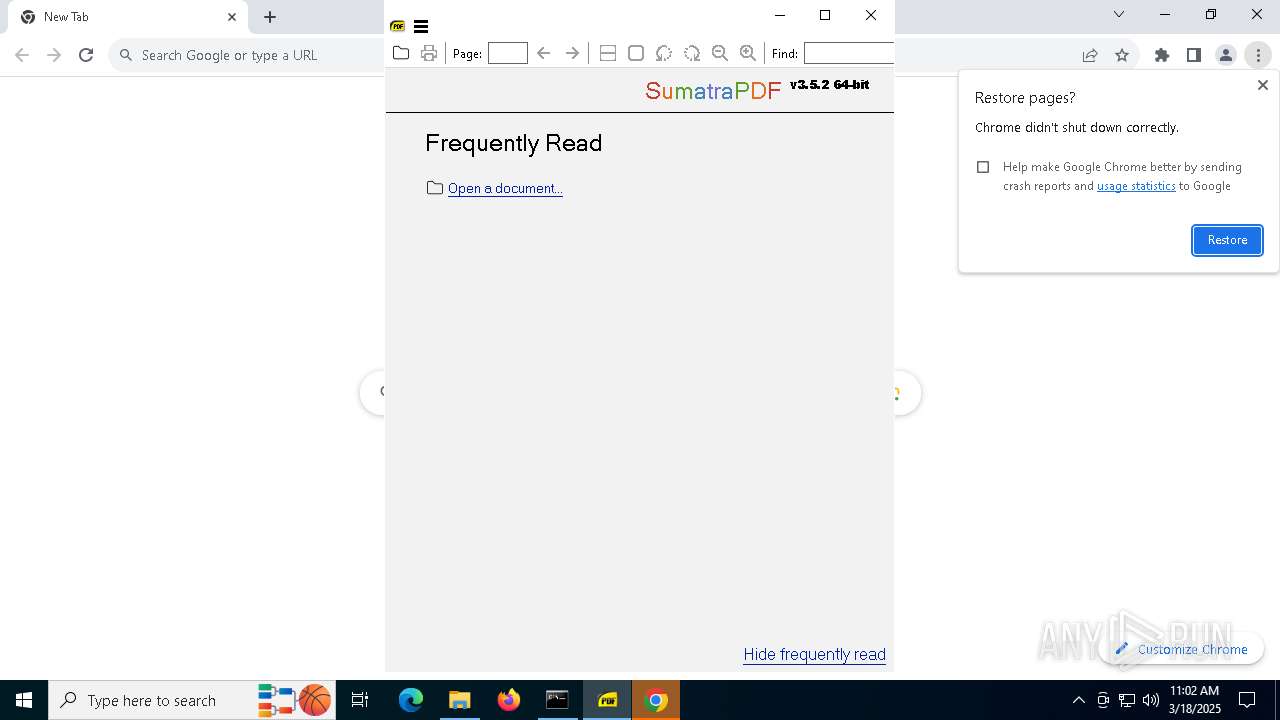This screenshot has width=1280, height=720.
Task: Rotate left icon in SumatraPDF toolbar
Action: click(x=663, y=53)
